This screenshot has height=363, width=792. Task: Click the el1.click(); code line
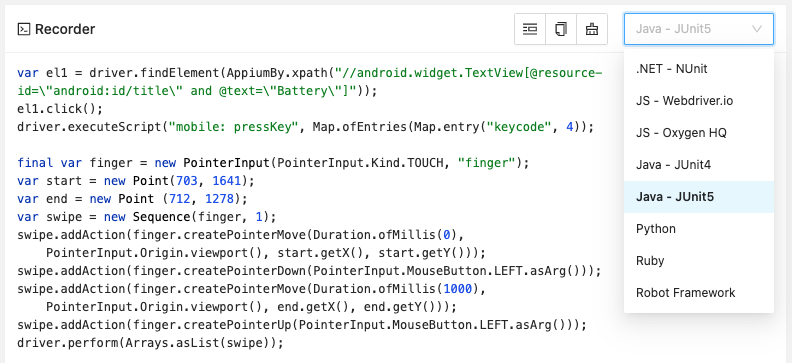[x=60, y=109]
